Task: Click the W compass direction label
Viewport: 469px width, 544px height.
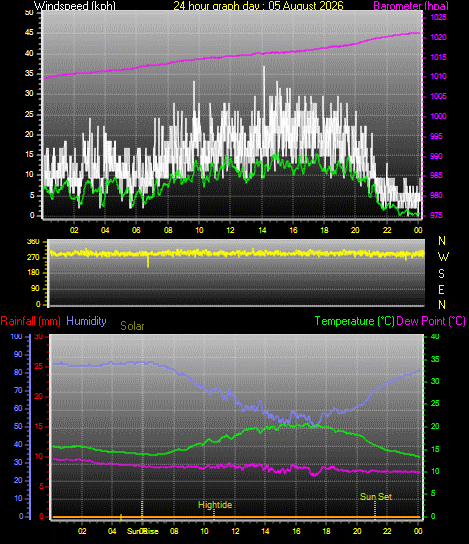Action: [x=443, y=257]
